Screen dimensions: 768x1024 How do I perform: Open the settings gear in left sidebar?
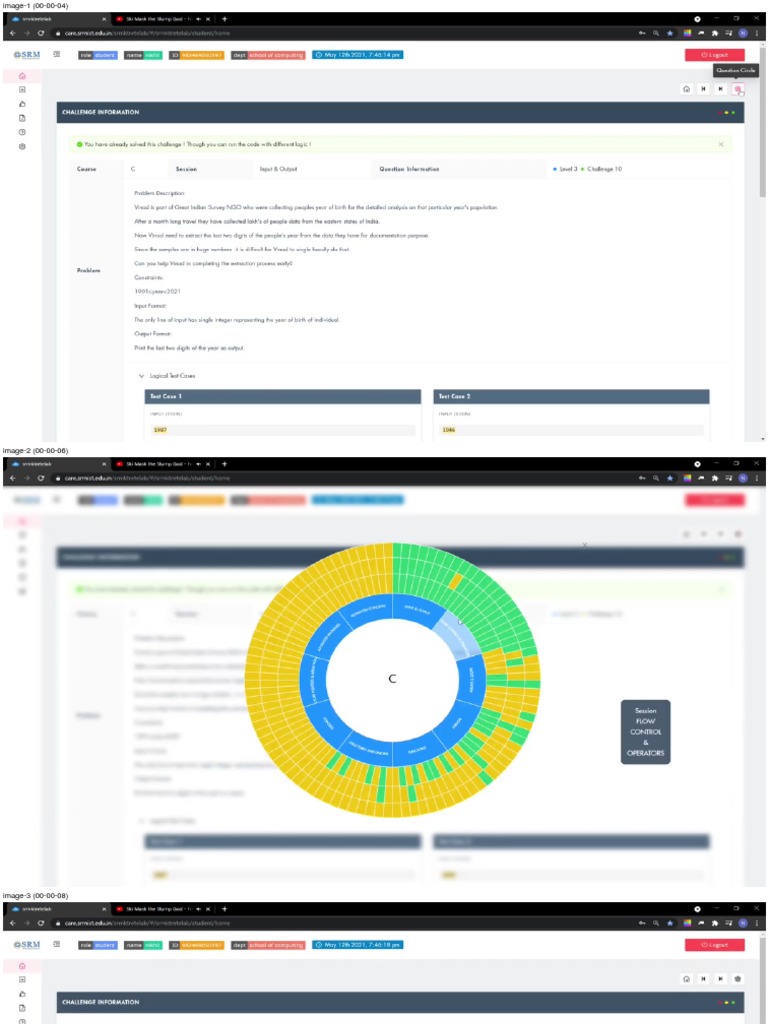coord(22,146)
